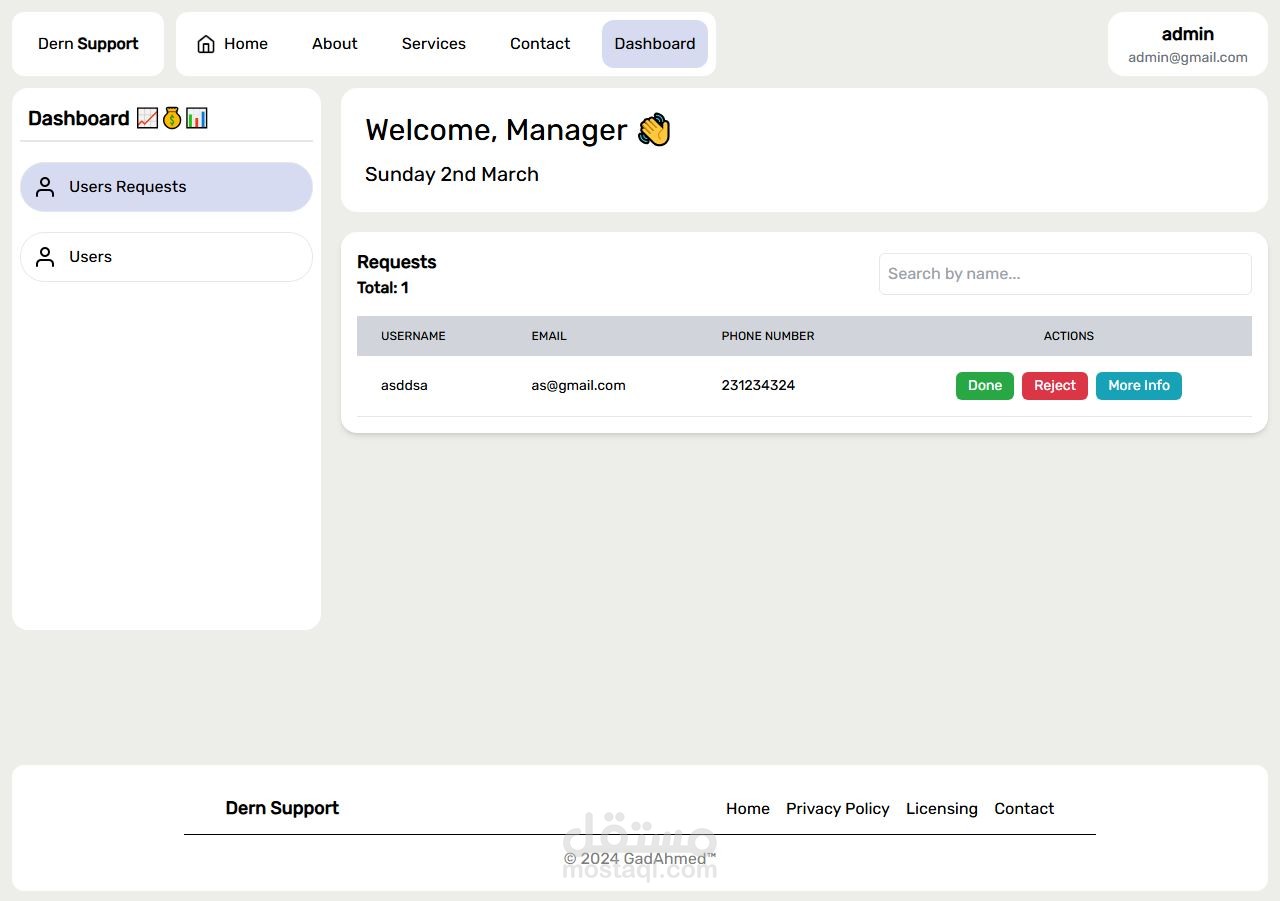Click the money bag emoji in sidebar header
This screenshot has width=1280, height=901.
[172, 118]
